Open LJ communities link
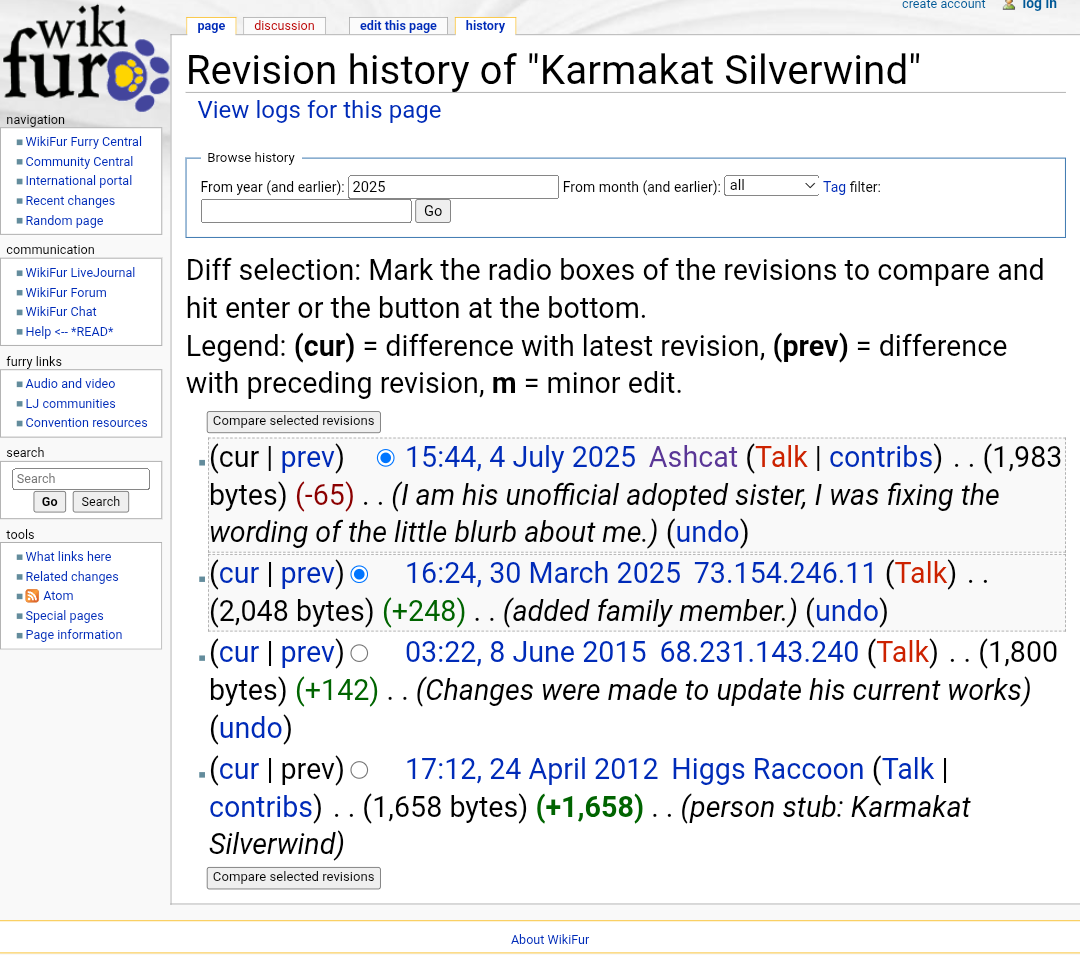This screenshot has width=1080, height=955. tap(70, 404)
